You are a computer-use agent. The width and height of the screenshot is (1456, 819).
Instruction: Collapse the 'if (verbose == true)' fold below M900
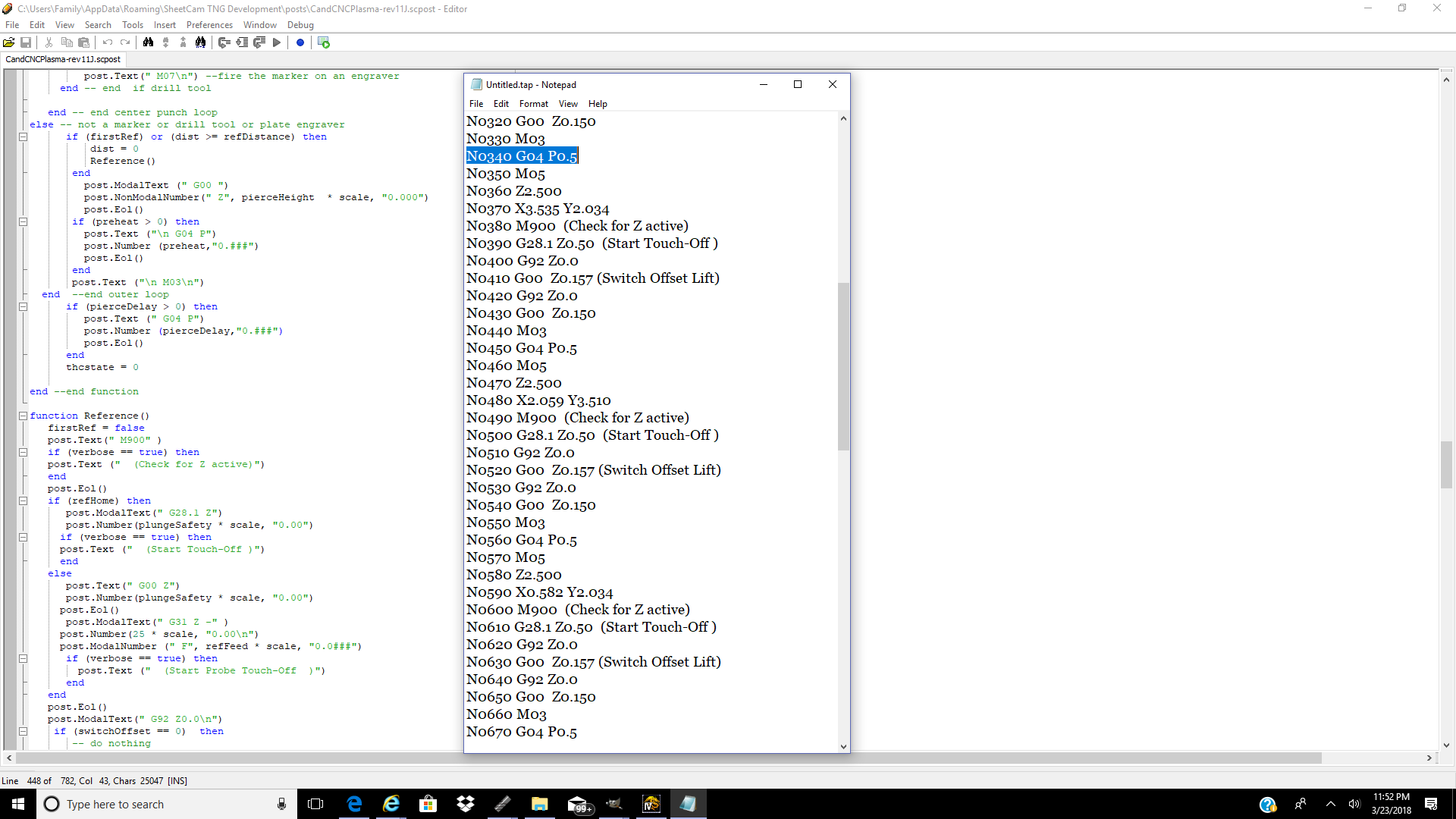tap(24, 453)
